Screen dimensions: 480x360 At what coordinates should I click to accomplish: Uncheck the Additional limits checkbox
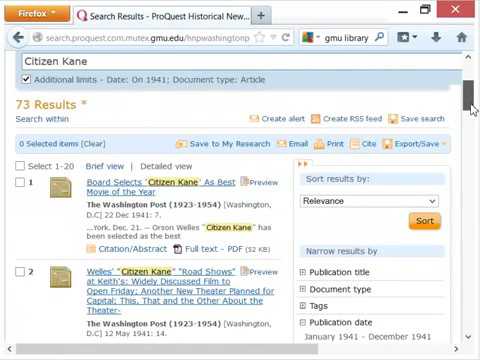[x=26, y=79]
